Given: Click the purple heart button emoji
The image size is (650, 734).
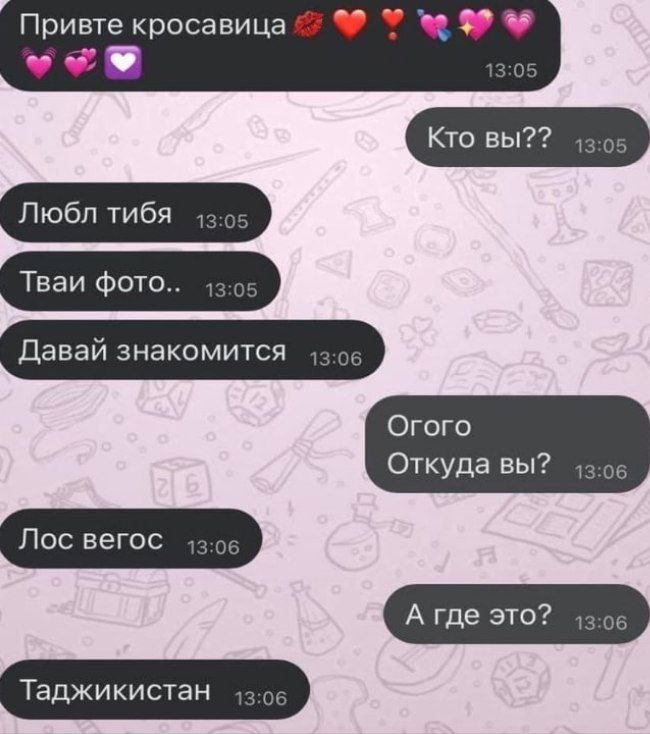Looking at the screenshot, I should [123, 63].
